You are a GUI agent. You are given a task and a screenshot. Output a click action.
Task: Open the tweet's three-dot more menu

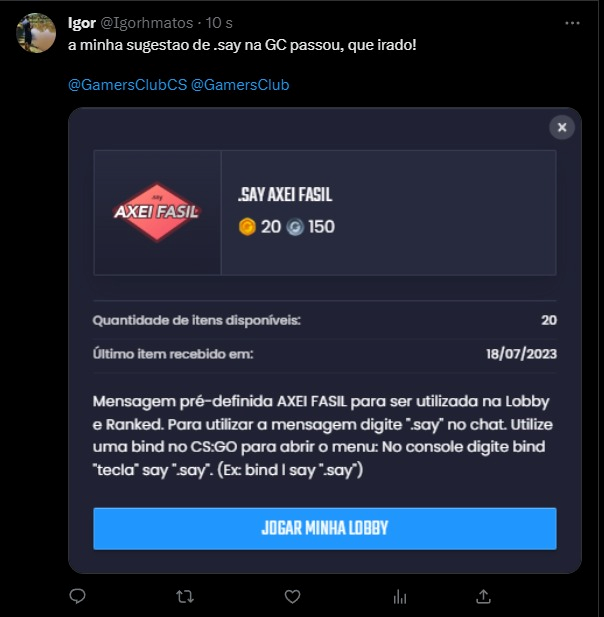[572, 22]
